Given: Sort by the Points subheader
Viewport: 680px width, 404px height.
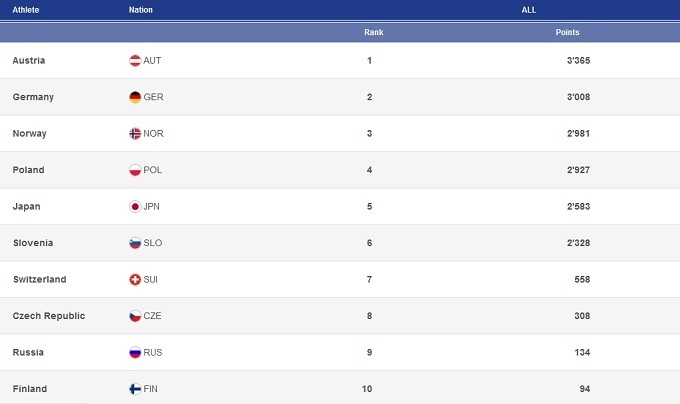Looking at the screenshot, I should (567, 32).
